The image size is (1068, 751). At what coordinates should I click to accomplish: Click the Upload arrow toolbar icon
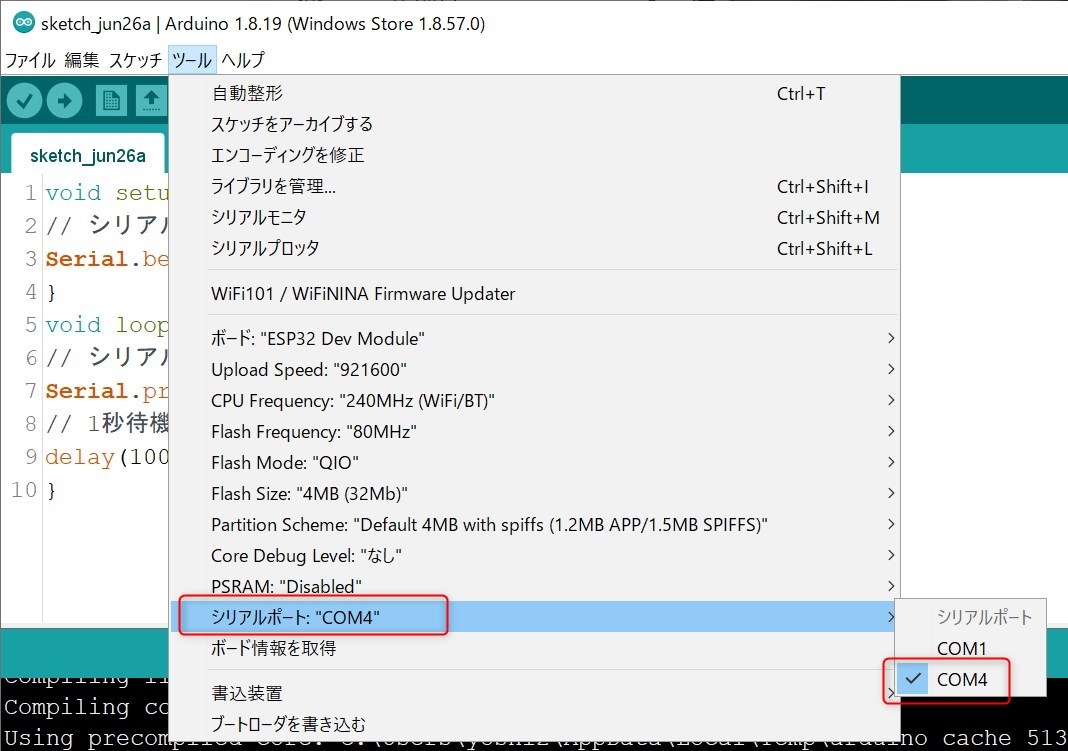64,100
